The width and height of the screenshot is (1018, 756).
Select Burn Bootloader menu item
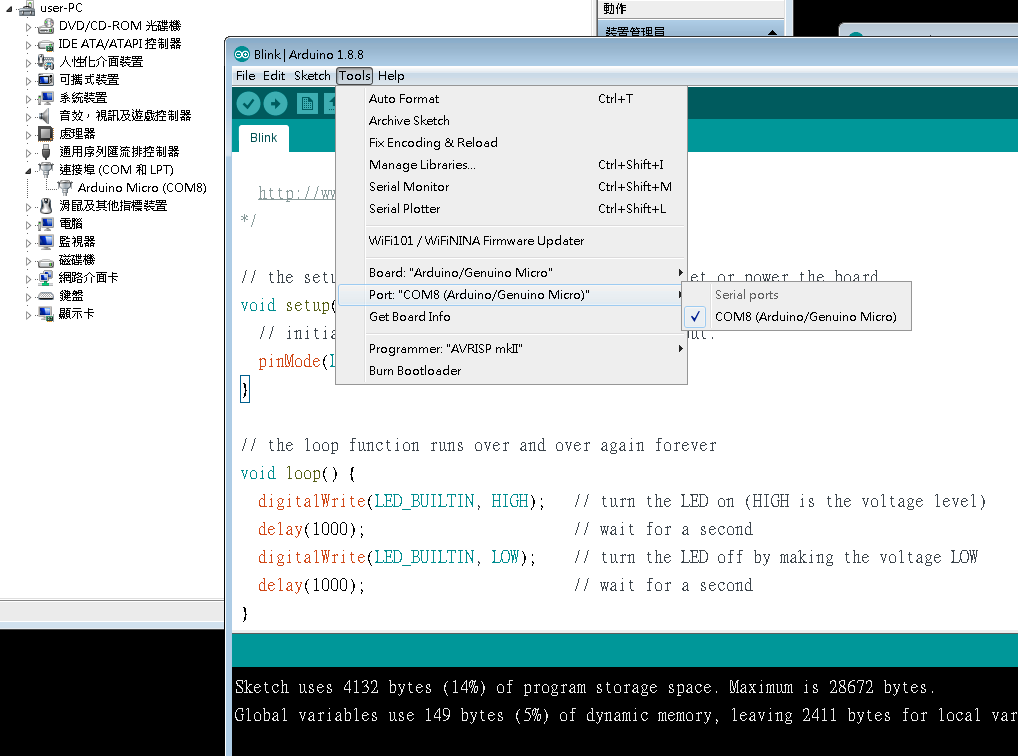[x=512, y=371]
